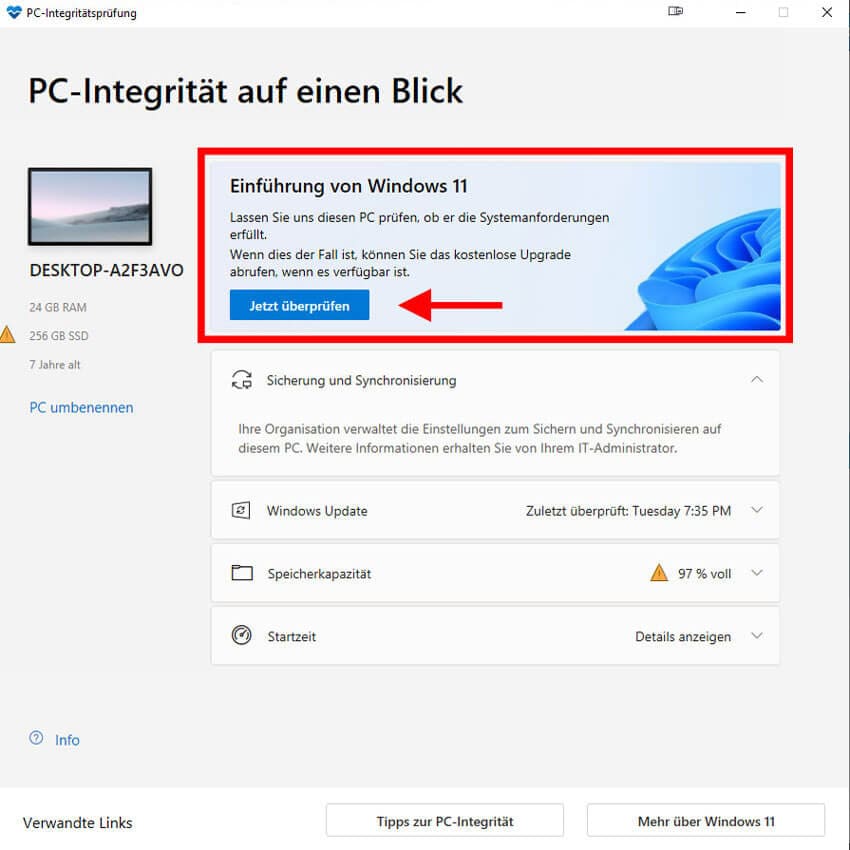Viewport: 850px width, 850px height.
Task: Click the Jetzt überprüfen button
Action: click(x=299, y=305)
